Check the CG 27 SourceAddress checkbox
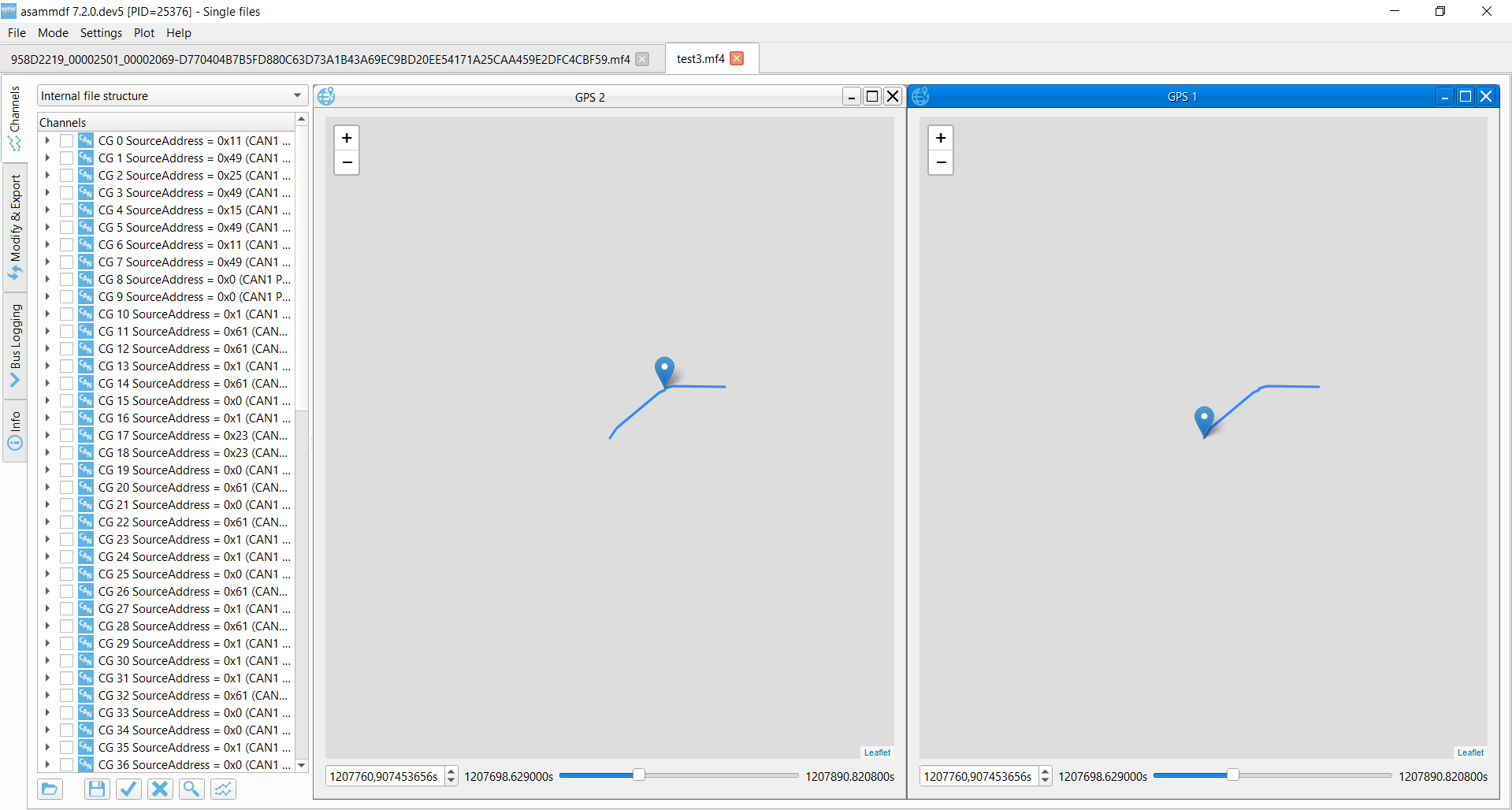The height and width of the screenshot is (810, 1512). point(66,608)
